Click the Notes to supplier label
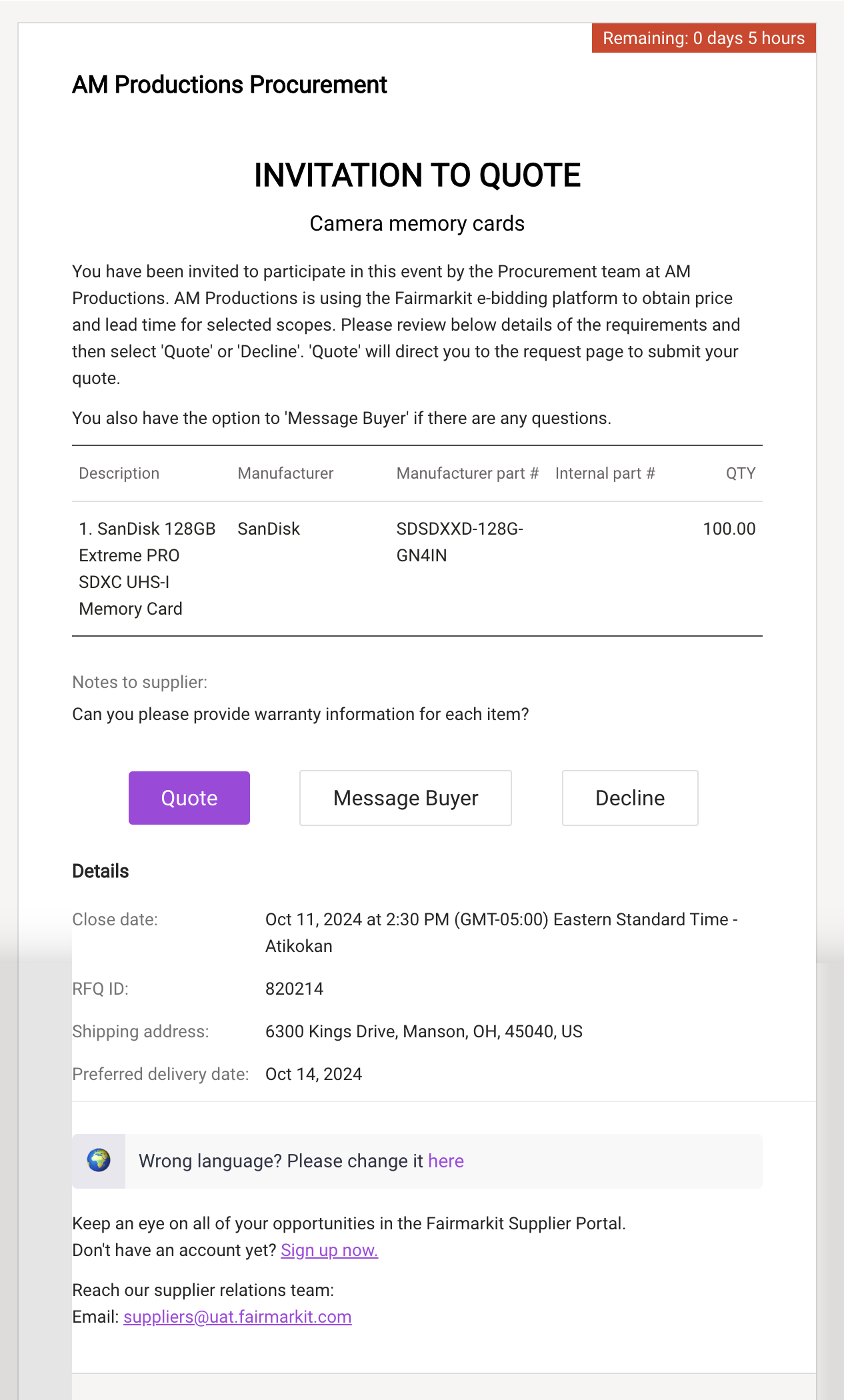844x1400 pixels. [x=140, y=682]
